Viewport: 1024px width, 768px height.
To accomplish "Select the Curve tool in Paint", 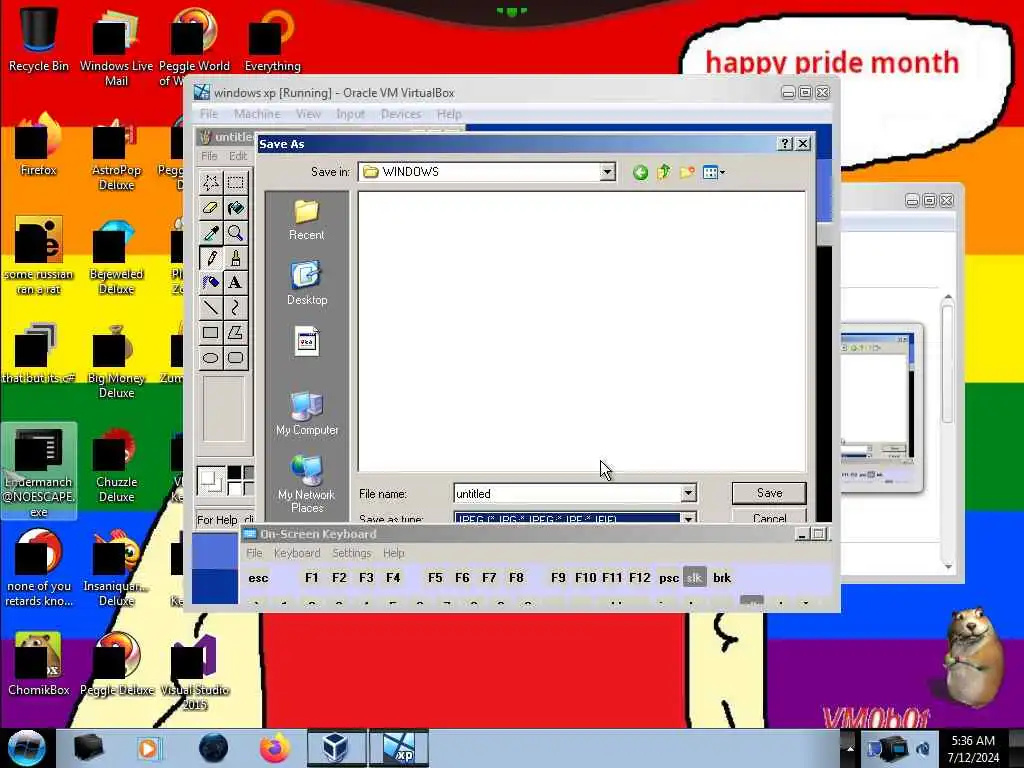I will (236, 308).
